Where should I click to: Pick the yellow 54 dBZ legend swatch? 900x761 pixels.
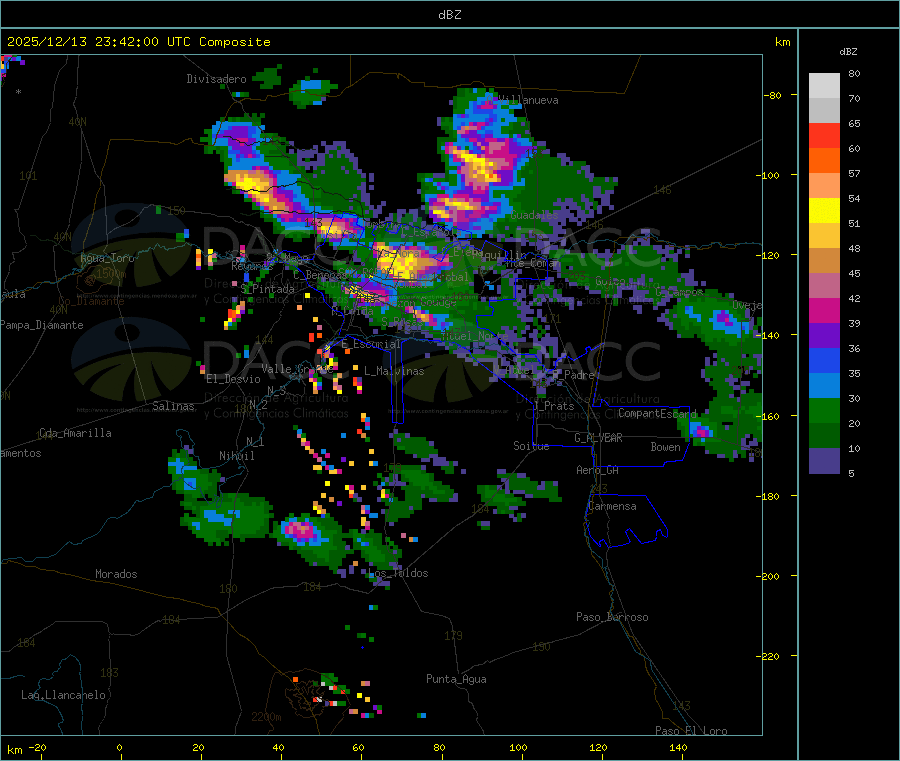[824, 211]
